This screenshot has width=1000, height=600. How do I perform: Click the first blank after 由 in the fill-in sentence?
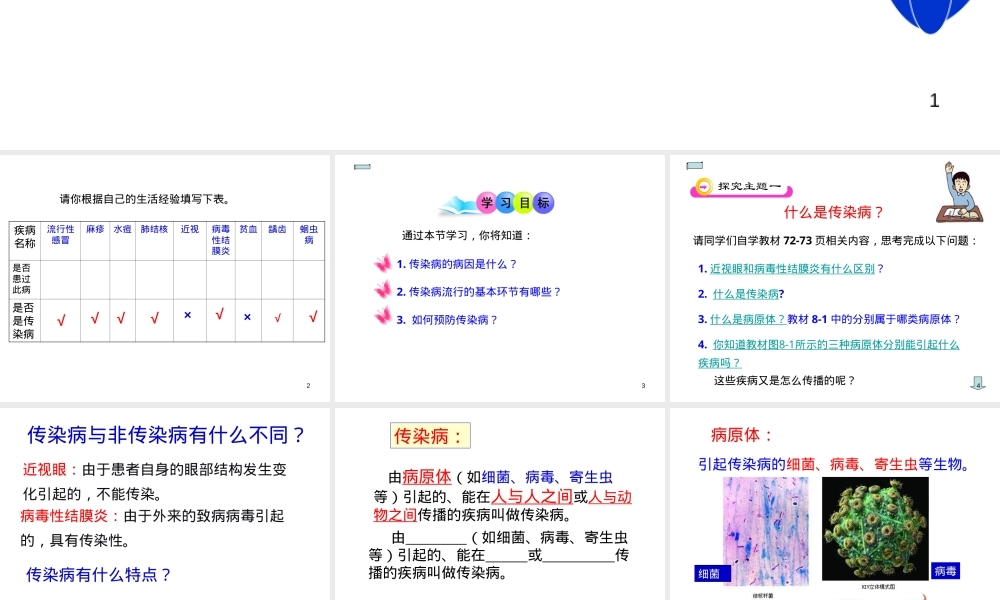click(x=436, y=539)
